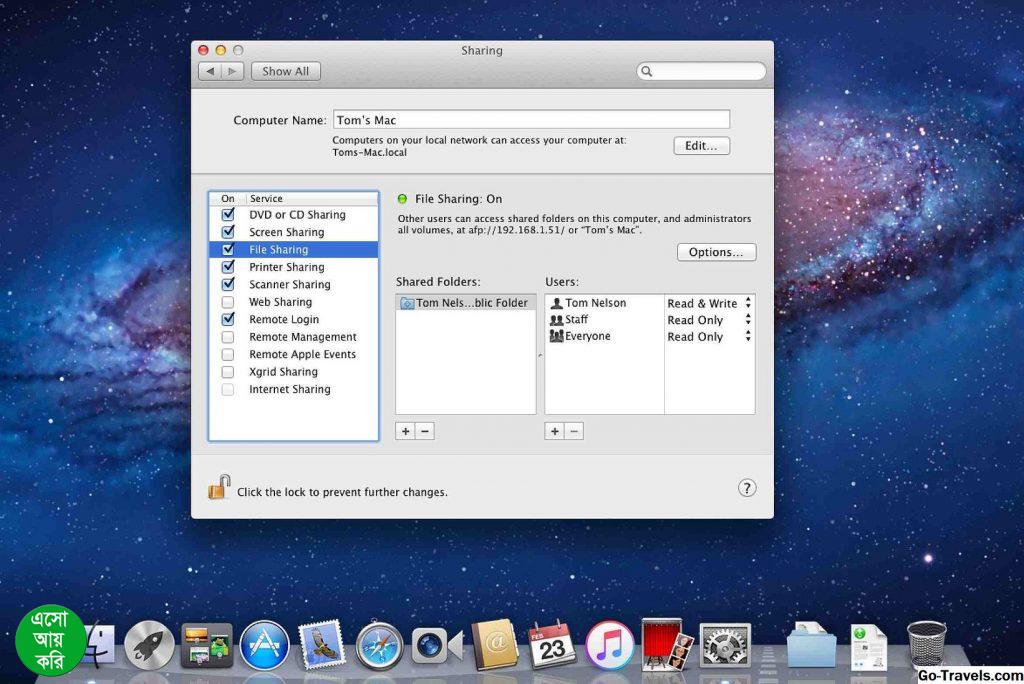Remove shared folder with minus button

tap(424, 431)
